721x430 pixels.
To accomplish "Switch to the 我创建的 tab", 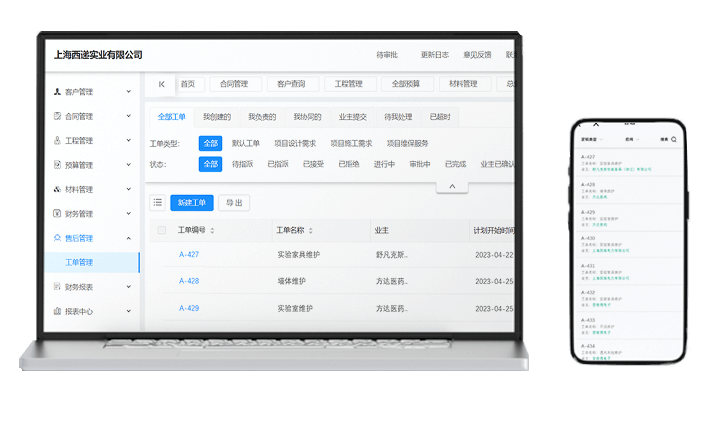I will [217, 117].
